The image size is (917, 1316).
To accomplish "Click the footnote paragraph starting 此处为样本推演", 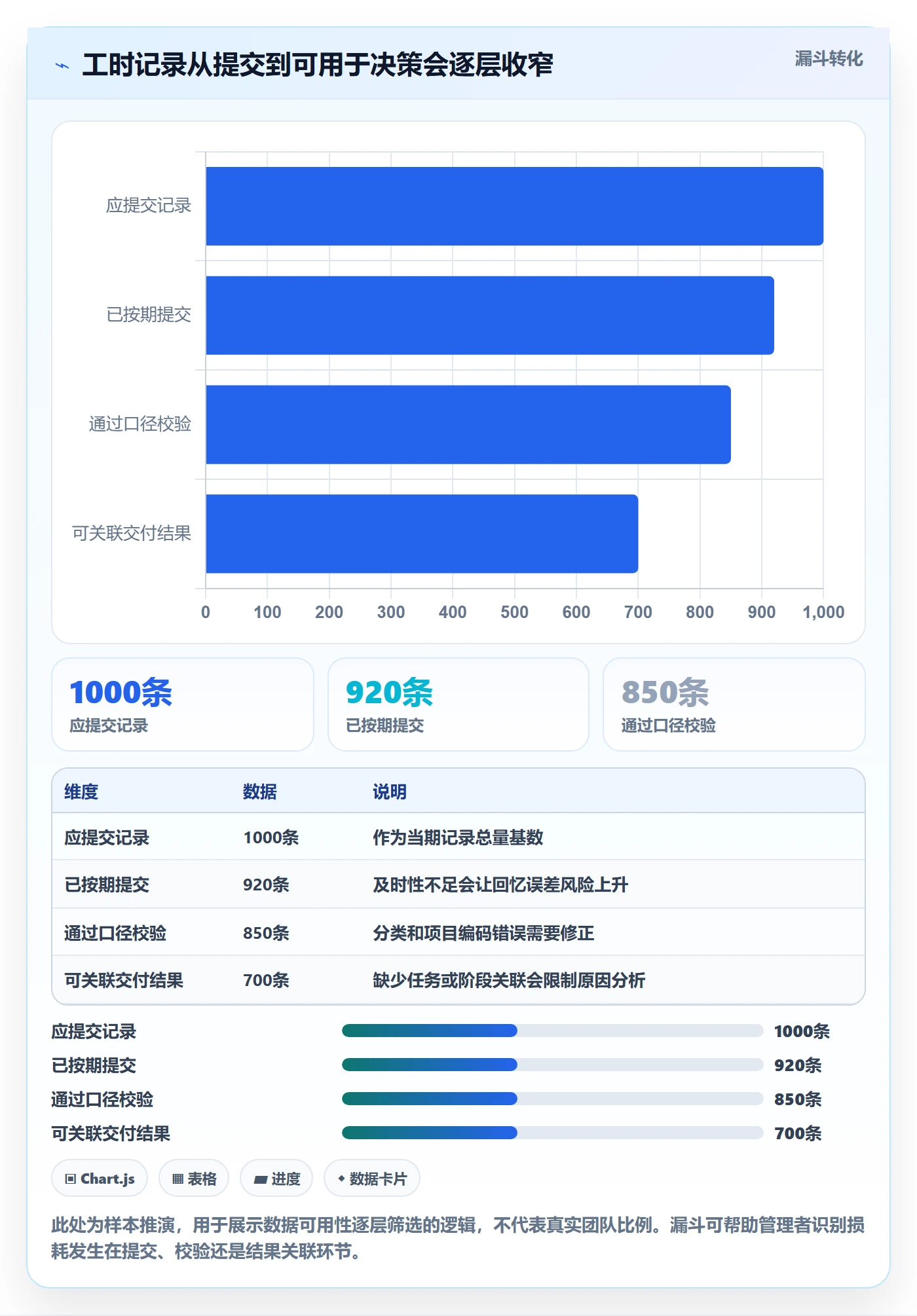I will [x=458, y=1238].
